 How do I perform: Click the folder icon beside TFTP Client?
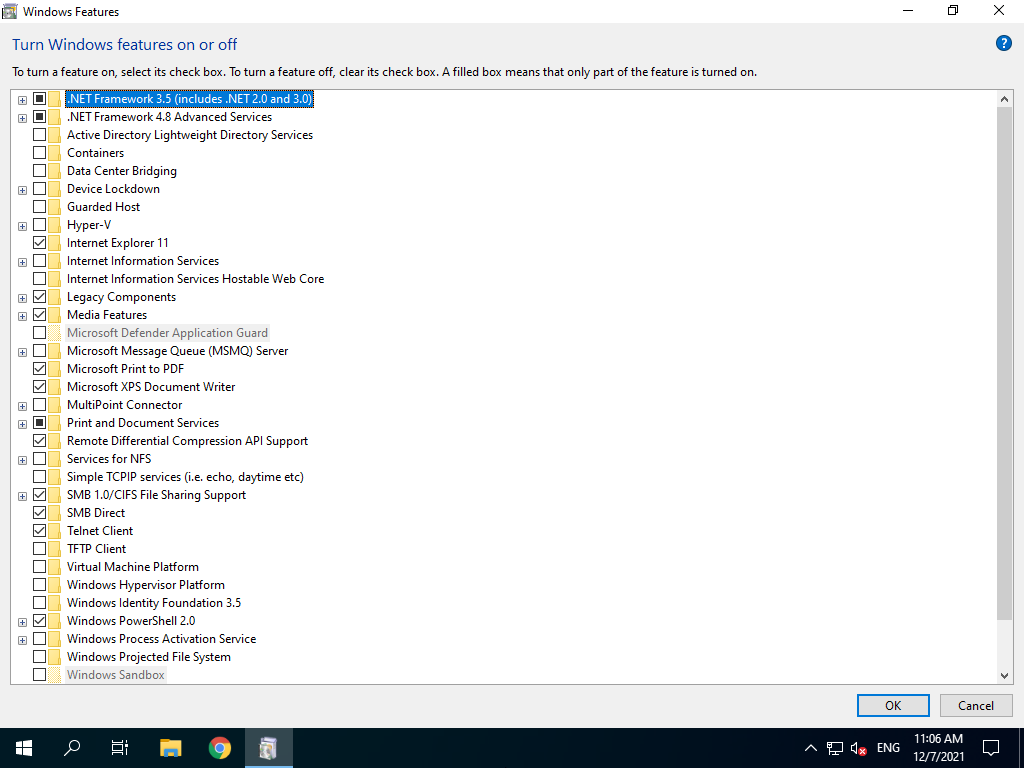pos(54,549)
